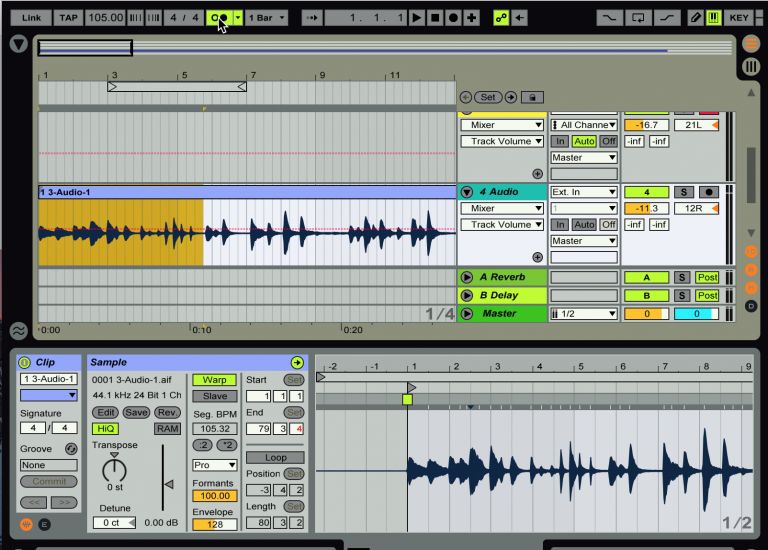Click the Set locator button
Image resolution: width=768 pixels, height=550 pixels.
tap(488, 97)
